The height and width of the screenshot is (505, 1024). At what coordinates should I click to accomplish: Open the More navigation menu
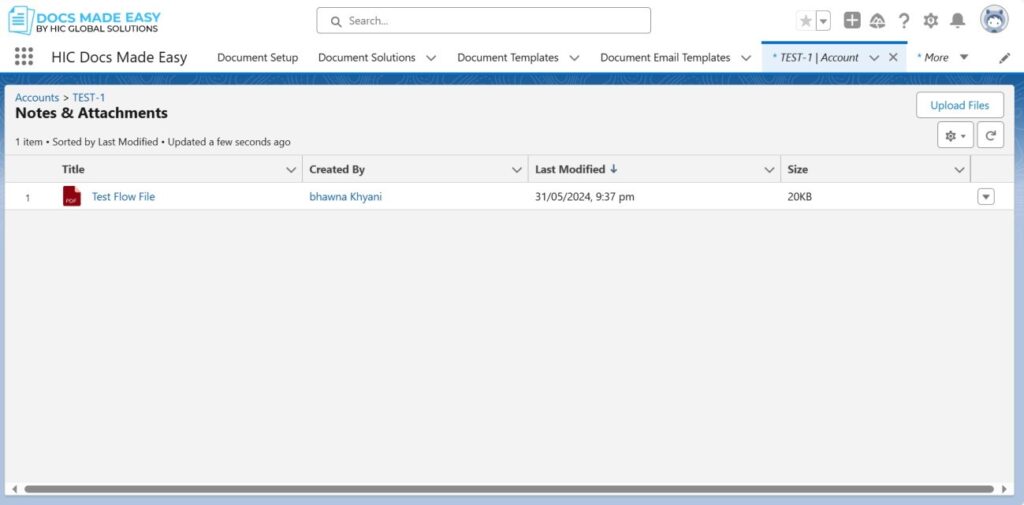pyautogui.click(x=942, y=57)
